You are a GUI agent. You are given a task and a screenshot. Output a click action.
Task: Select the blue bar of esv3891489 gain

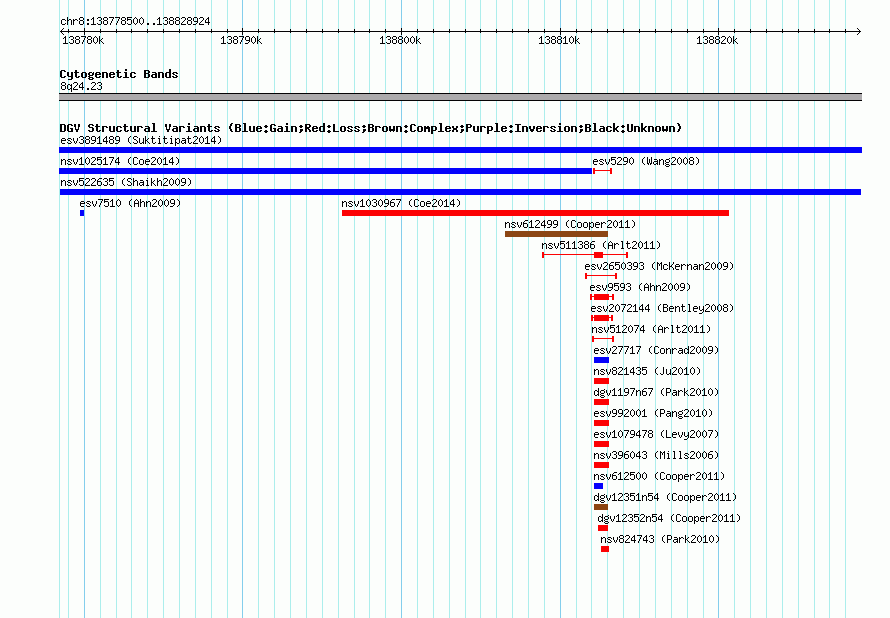tap(460, 150)
